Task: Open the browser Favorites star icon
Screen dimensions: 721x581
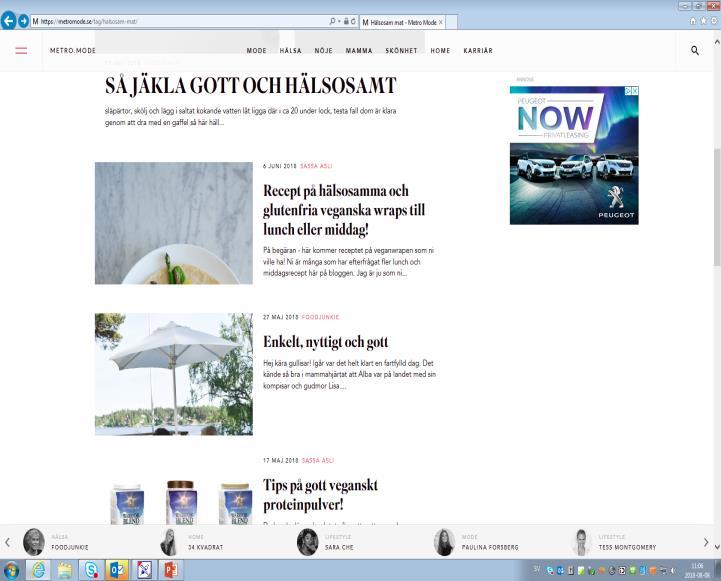Action: click(704, 21)
